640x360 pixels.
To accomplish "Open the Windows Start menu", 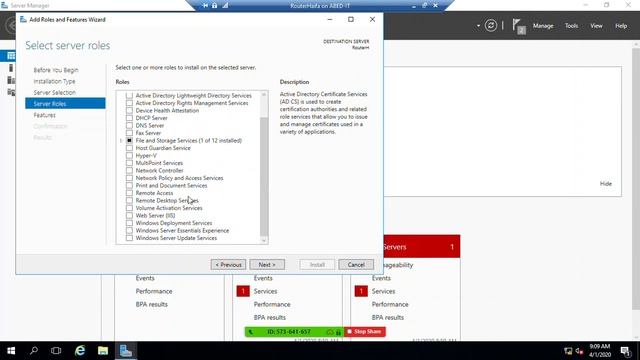I will coord(11,351).
